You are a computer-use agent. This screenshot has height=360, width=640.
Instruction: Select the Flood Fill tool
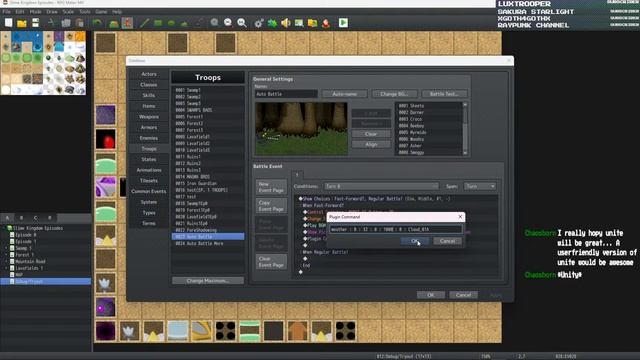[x=185, y=23]
